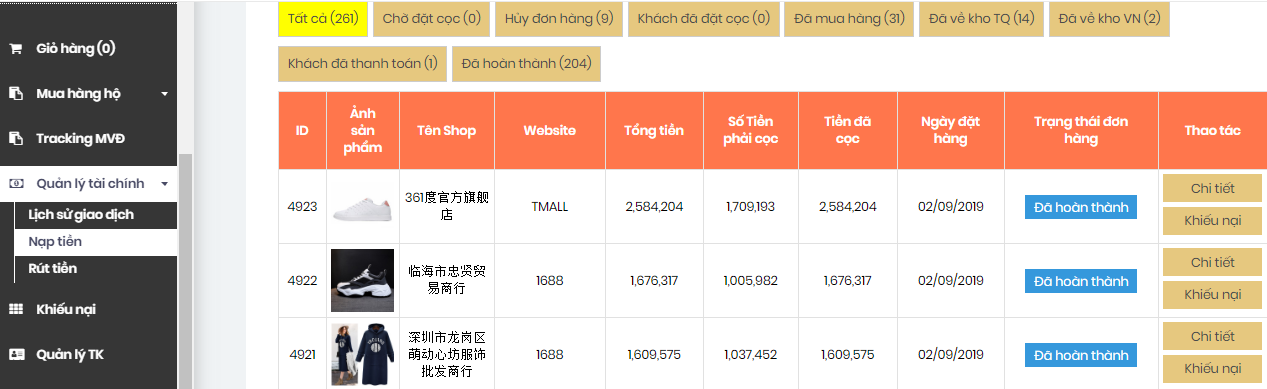Open Chi tiết for order 4923
This screenshot has height=389, width=1267.
click(1213, 188)
